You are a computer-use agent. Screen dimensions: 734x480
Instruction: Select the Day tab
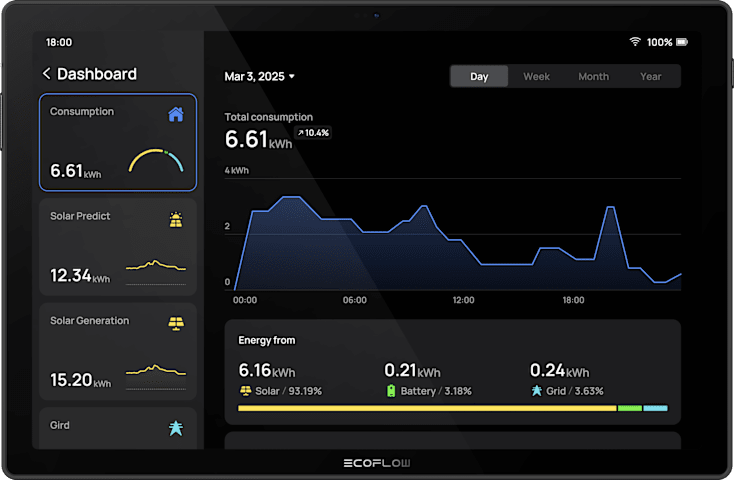coord(479,77)
